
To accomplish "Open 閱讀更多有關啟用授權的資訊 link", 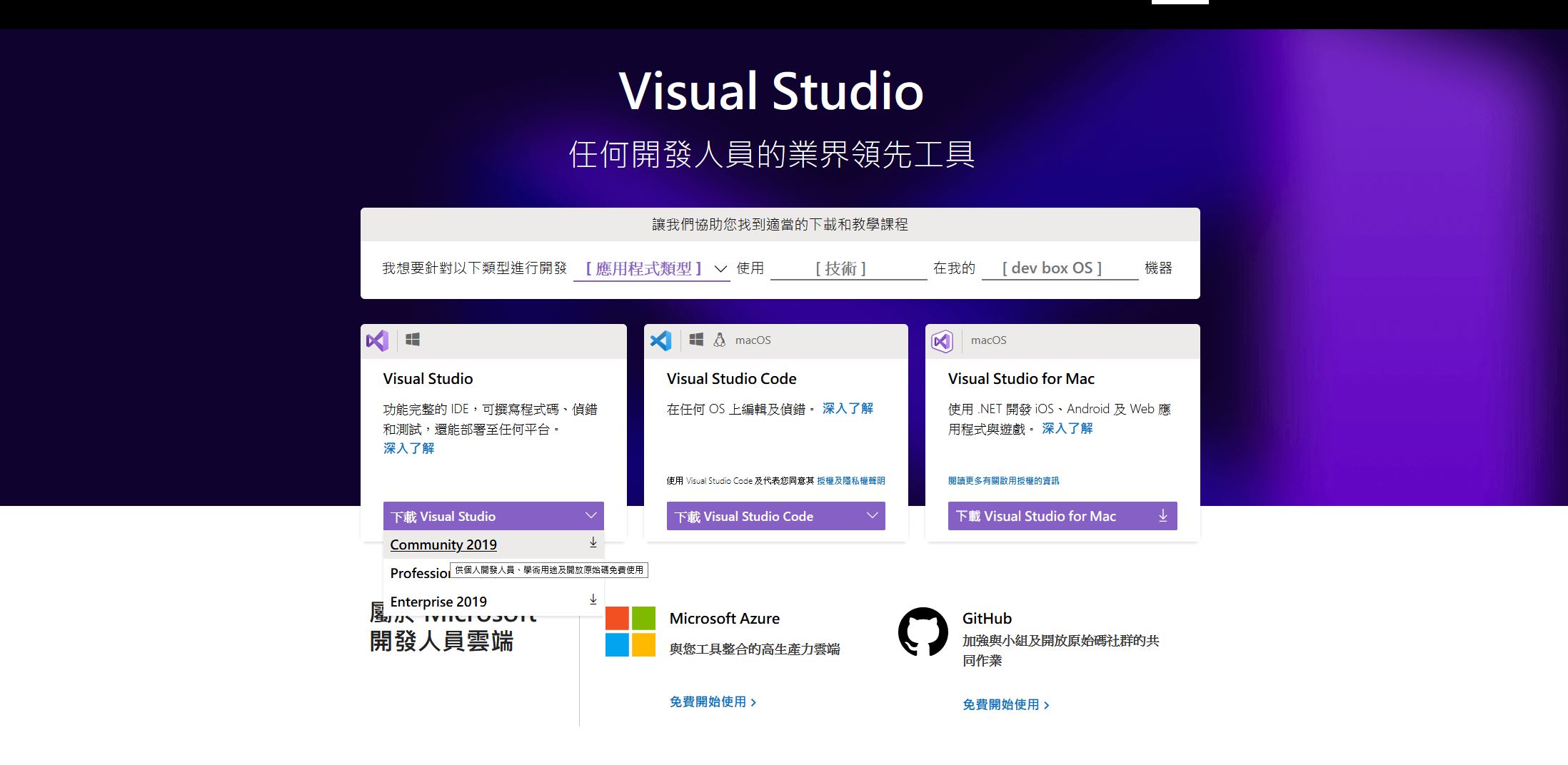I will point(1004,481).
